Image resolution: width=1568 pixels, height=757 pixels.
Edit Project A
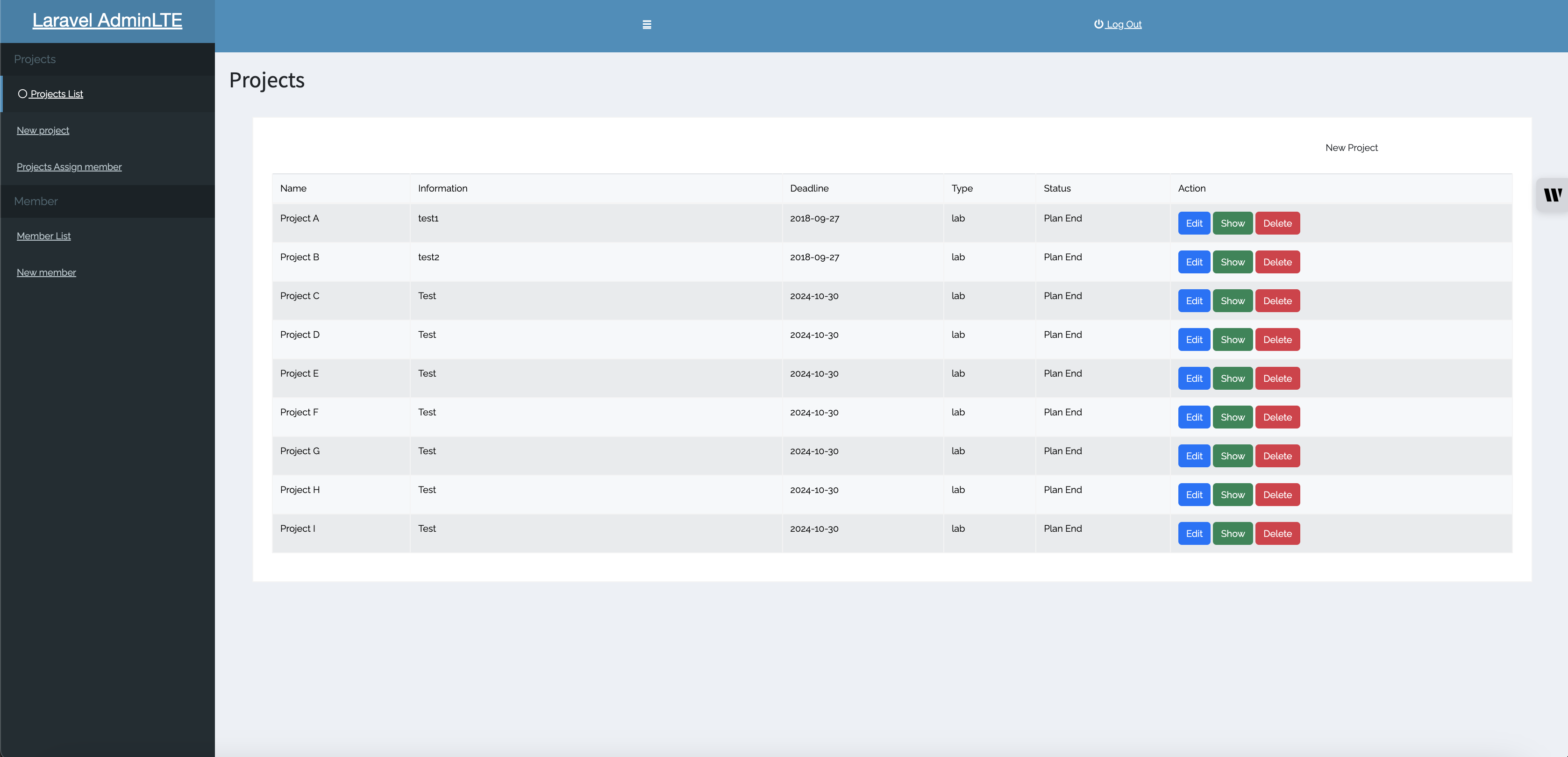1194,223
